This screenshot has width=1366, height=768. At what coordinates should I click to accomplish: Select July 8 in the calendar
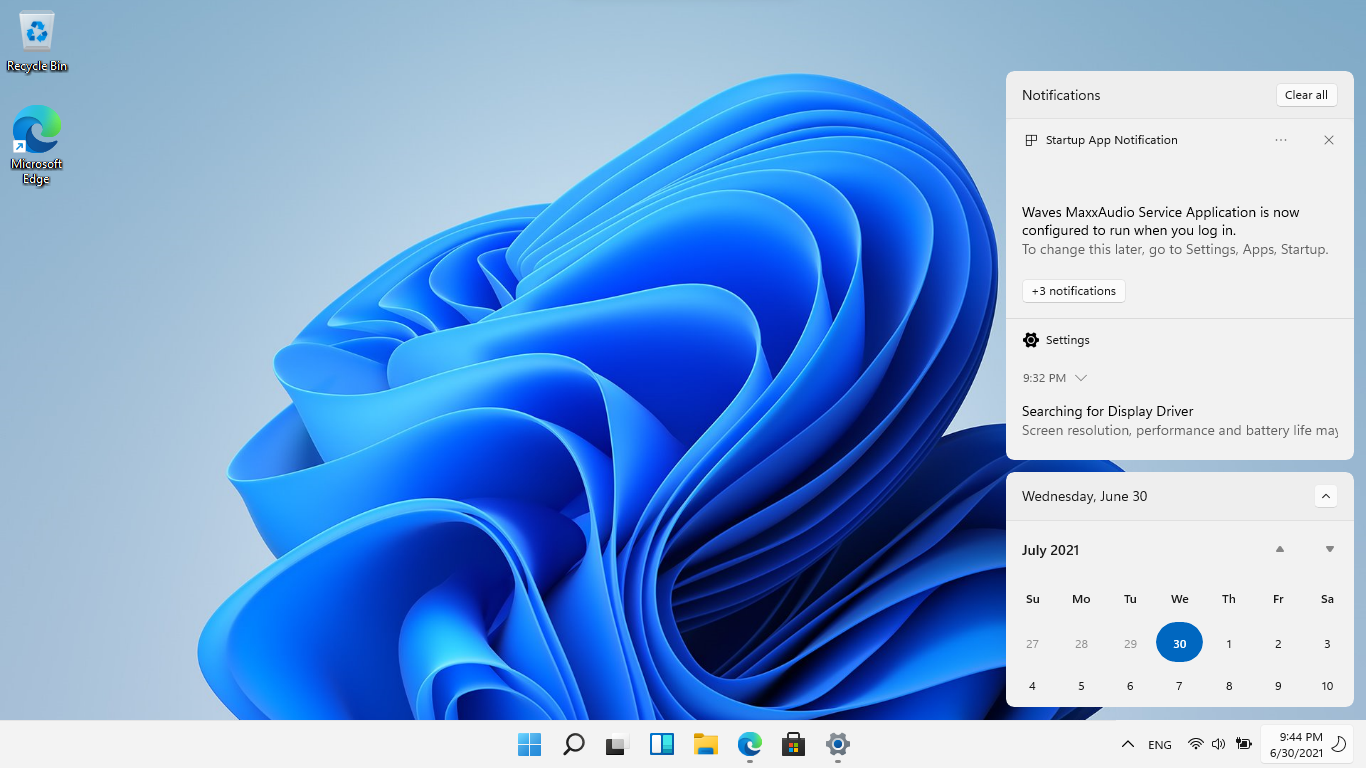pyautogui.click(x=1229, y=686)
